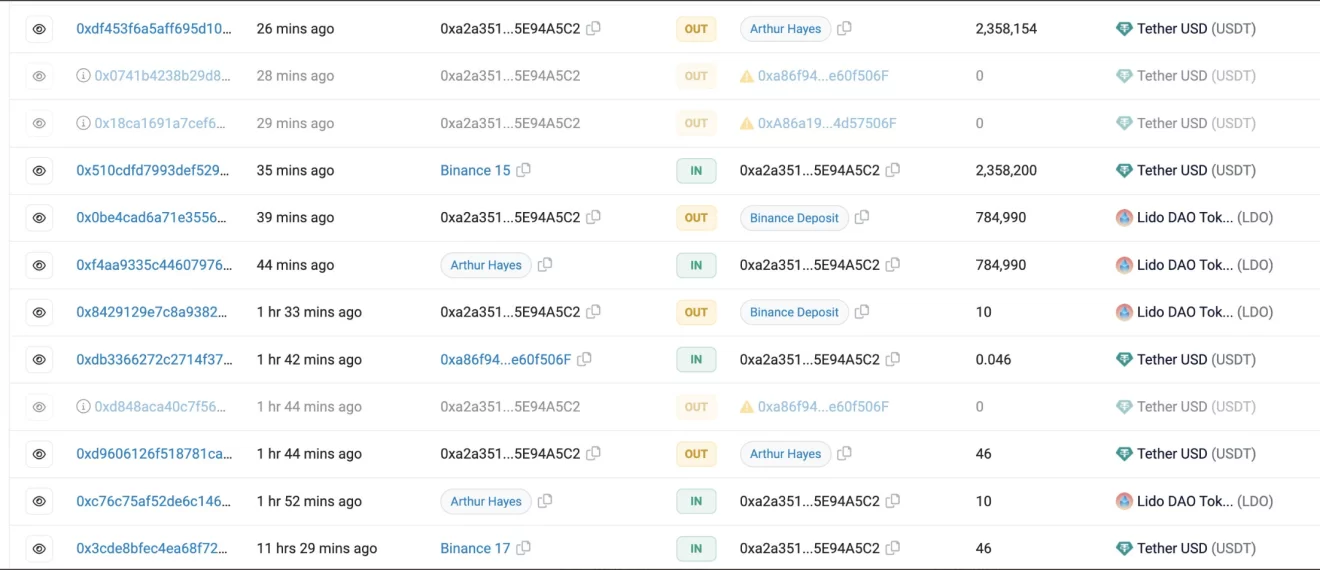This screenshot has height=570, width=1320.
Task: Open transaction hash 0x0be4cad6a71e3556
Action: coord(153,217)
